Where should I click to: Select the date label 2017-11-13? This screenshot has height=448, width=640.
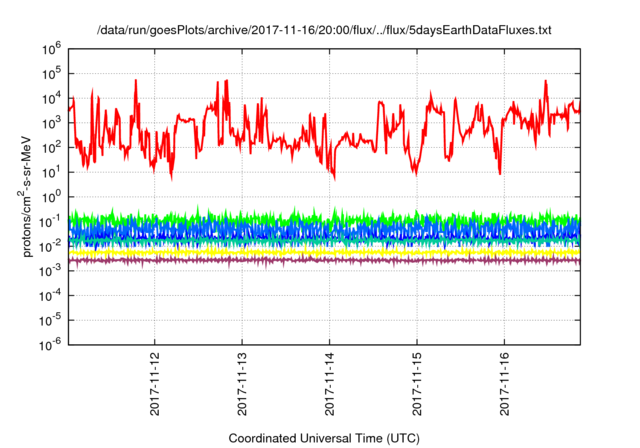242,383
